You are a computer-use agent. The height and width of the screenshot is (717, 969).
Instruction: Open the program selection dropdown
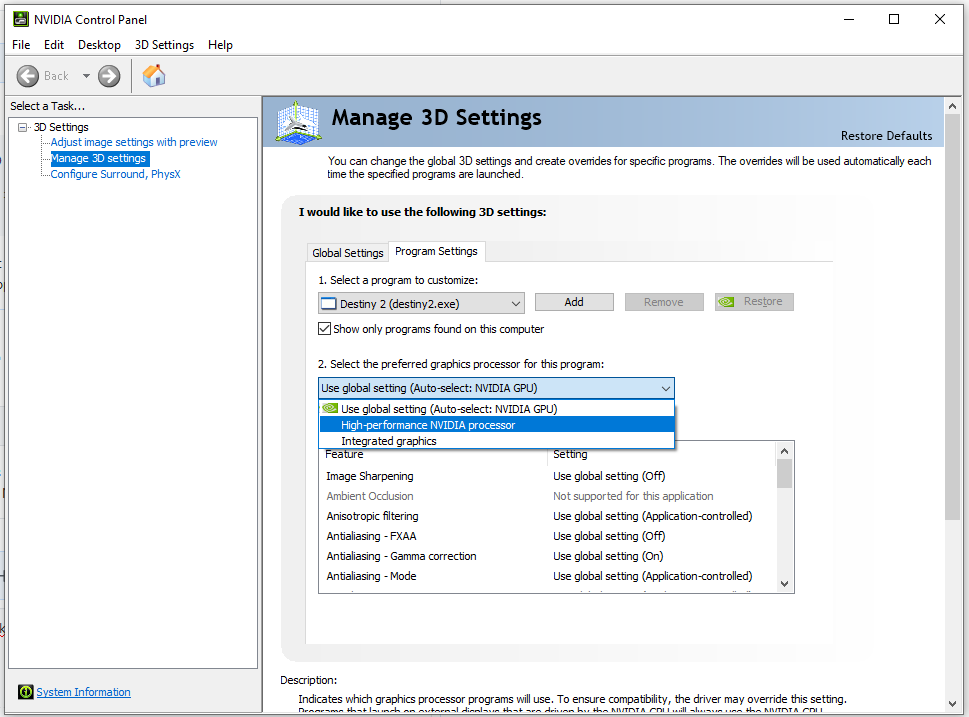pyautogui.click(x=421, y=303)
